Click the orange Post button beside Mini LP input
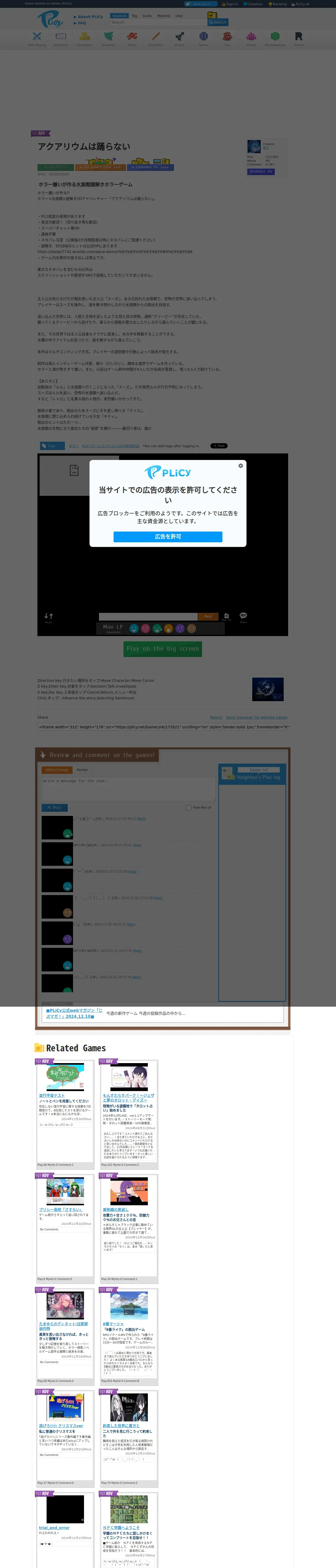The image size is (336, 1568). (208, 616)
